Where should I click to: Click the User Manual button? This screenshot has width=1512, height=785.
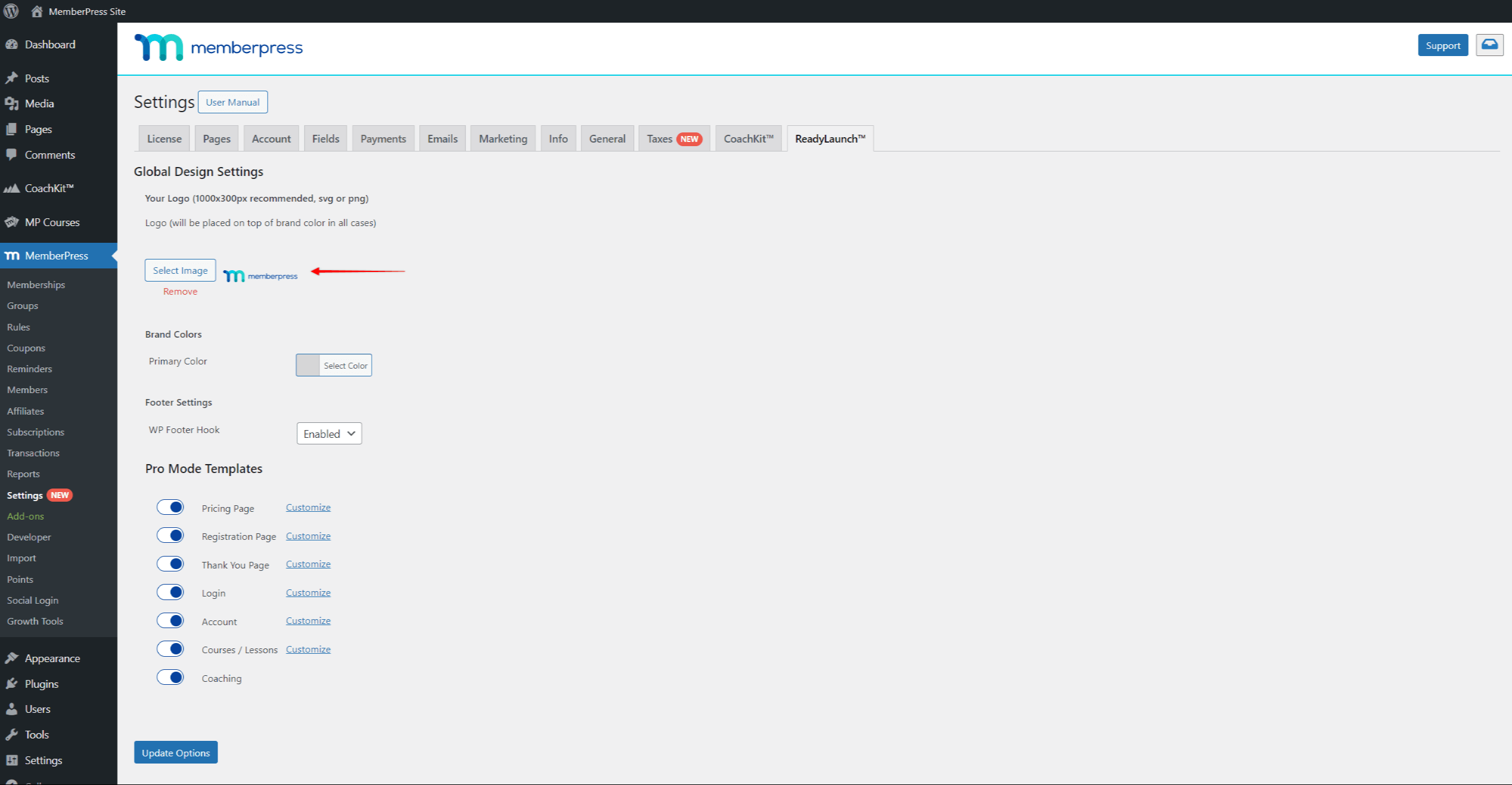233,102
